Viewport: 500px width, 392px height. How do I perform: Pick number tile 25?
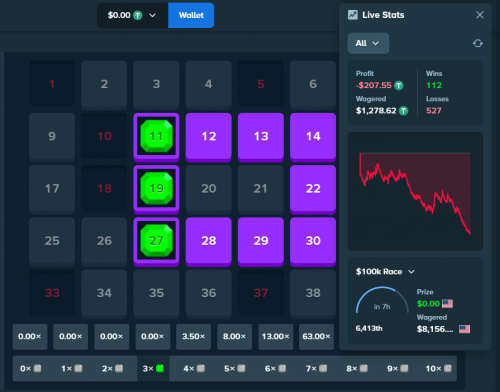[52, 242]
